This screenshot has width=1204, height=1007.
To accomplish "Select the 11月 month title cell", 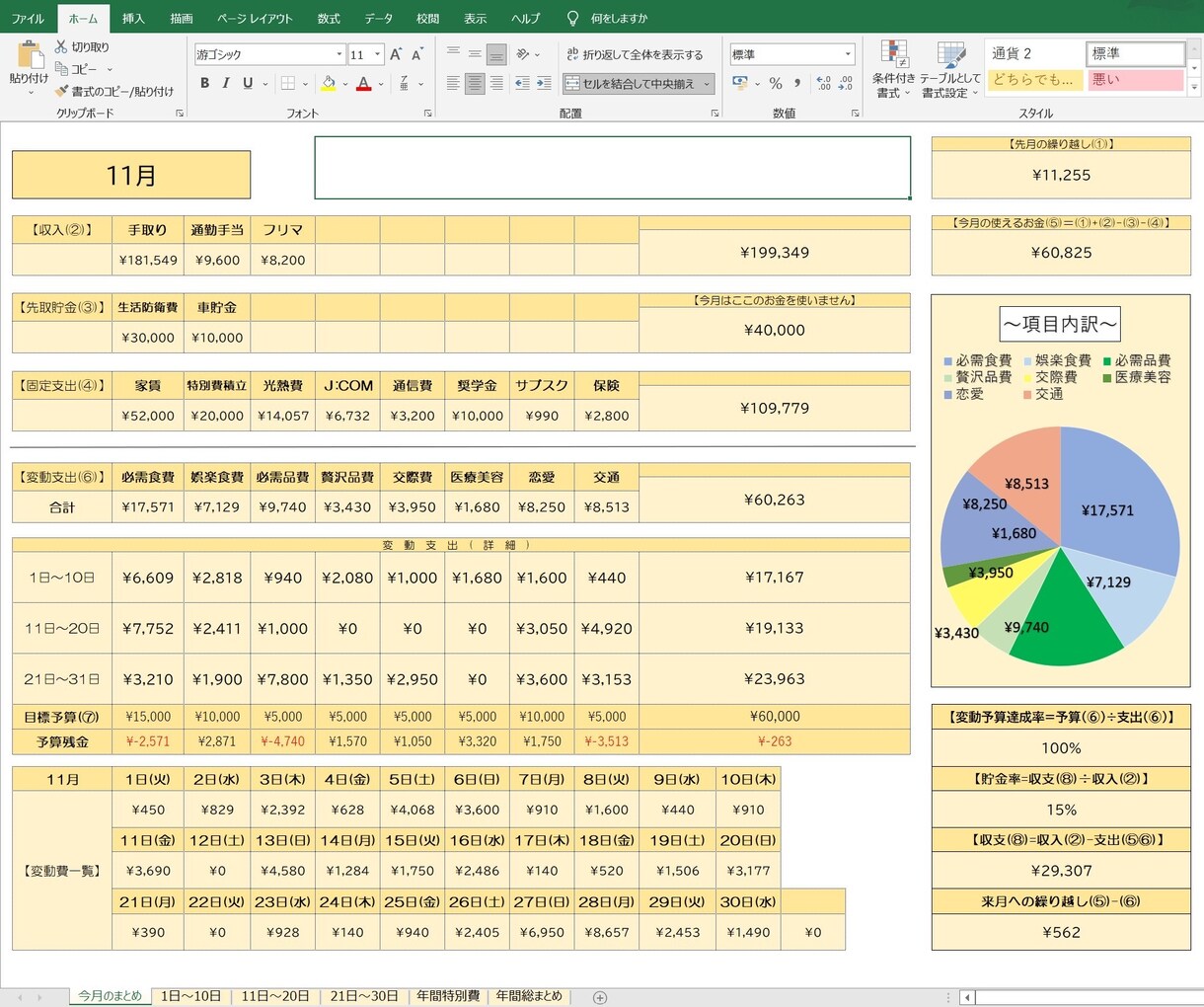I will point(131,175).
